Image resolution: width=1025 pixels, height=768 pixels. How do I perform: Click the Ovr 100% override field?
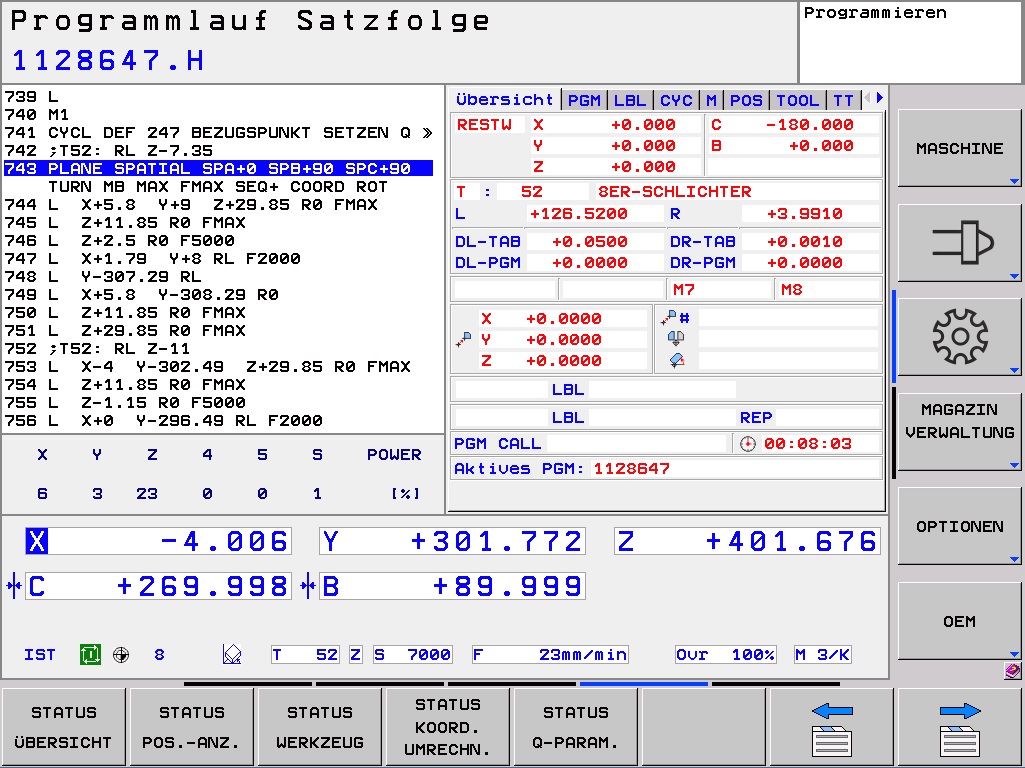point(726,654)
